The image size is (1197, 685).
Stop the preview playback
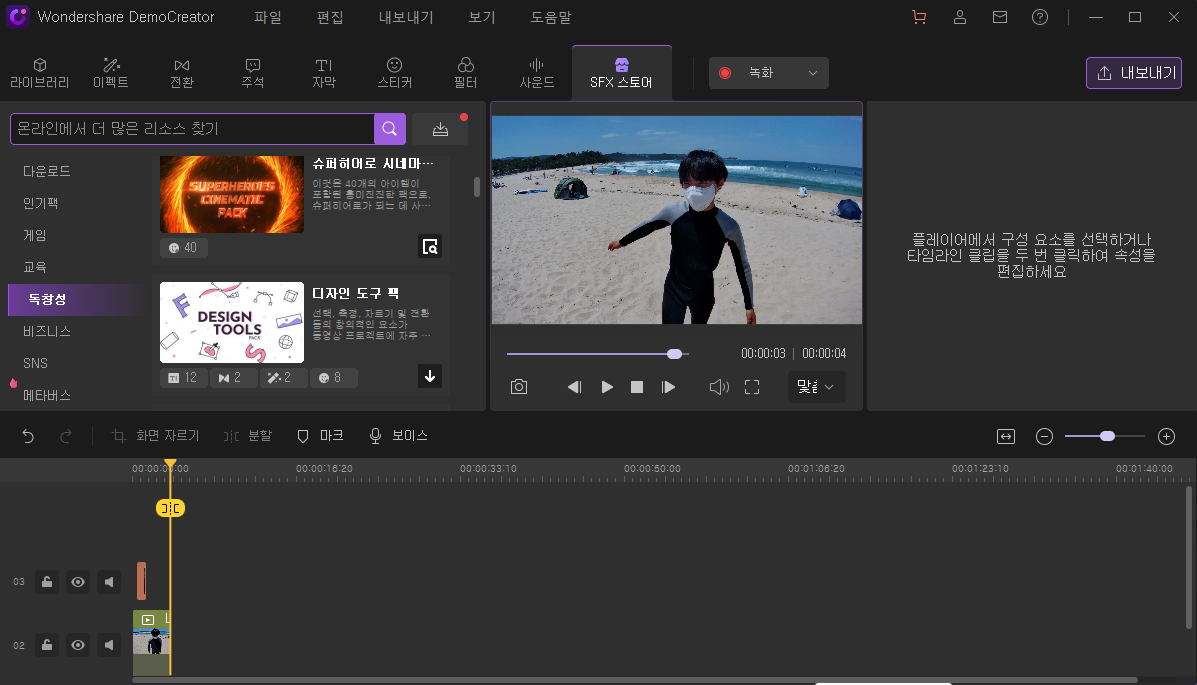tap(637, 387)
